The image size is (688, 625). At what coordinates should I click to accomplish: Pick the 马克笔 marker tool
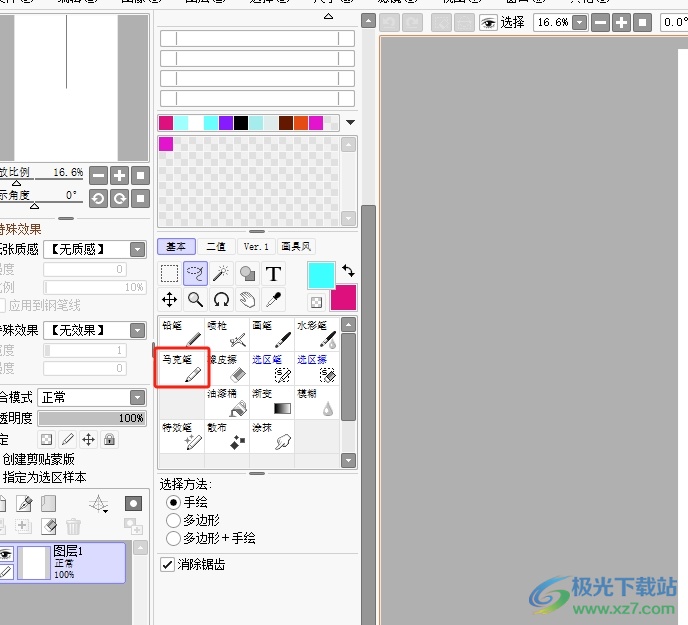182,368
